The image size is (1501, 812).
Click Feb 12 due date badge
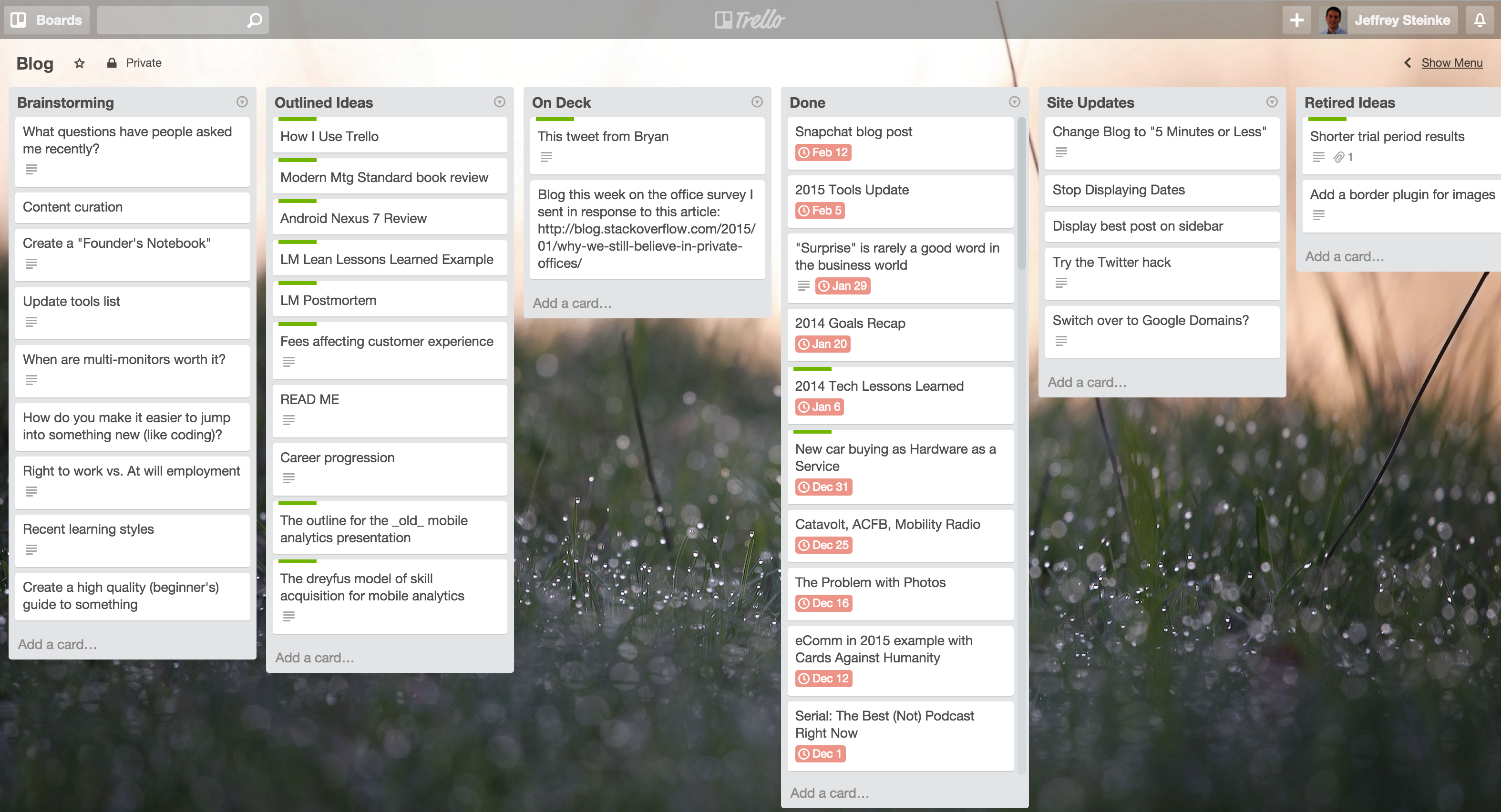pyautogui.click(x=823, y=152)
